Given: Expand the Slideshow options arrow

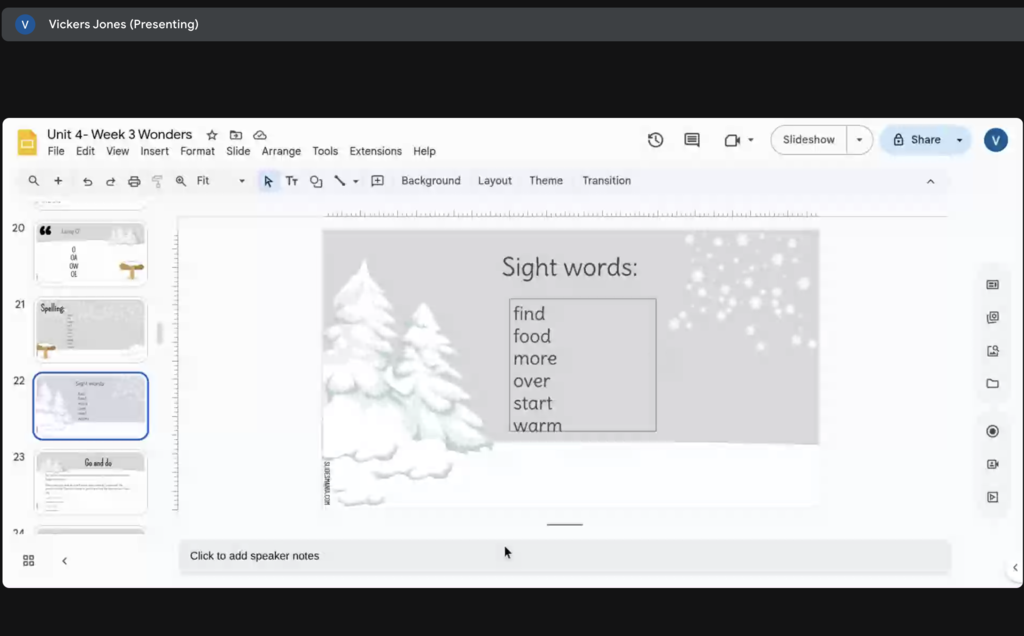Looking at the screenshot, I should point(859,140).
